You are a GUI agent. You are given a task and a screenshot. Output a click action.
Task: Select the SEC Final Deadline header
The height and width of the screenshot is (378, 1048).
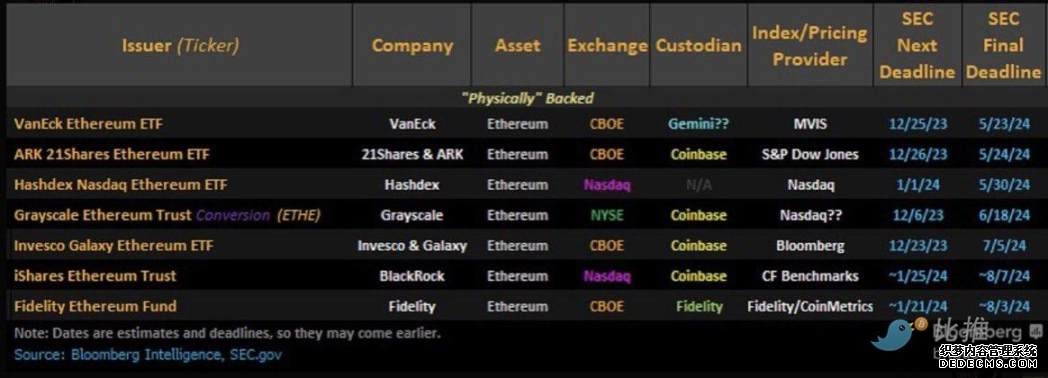point(1004,45)
